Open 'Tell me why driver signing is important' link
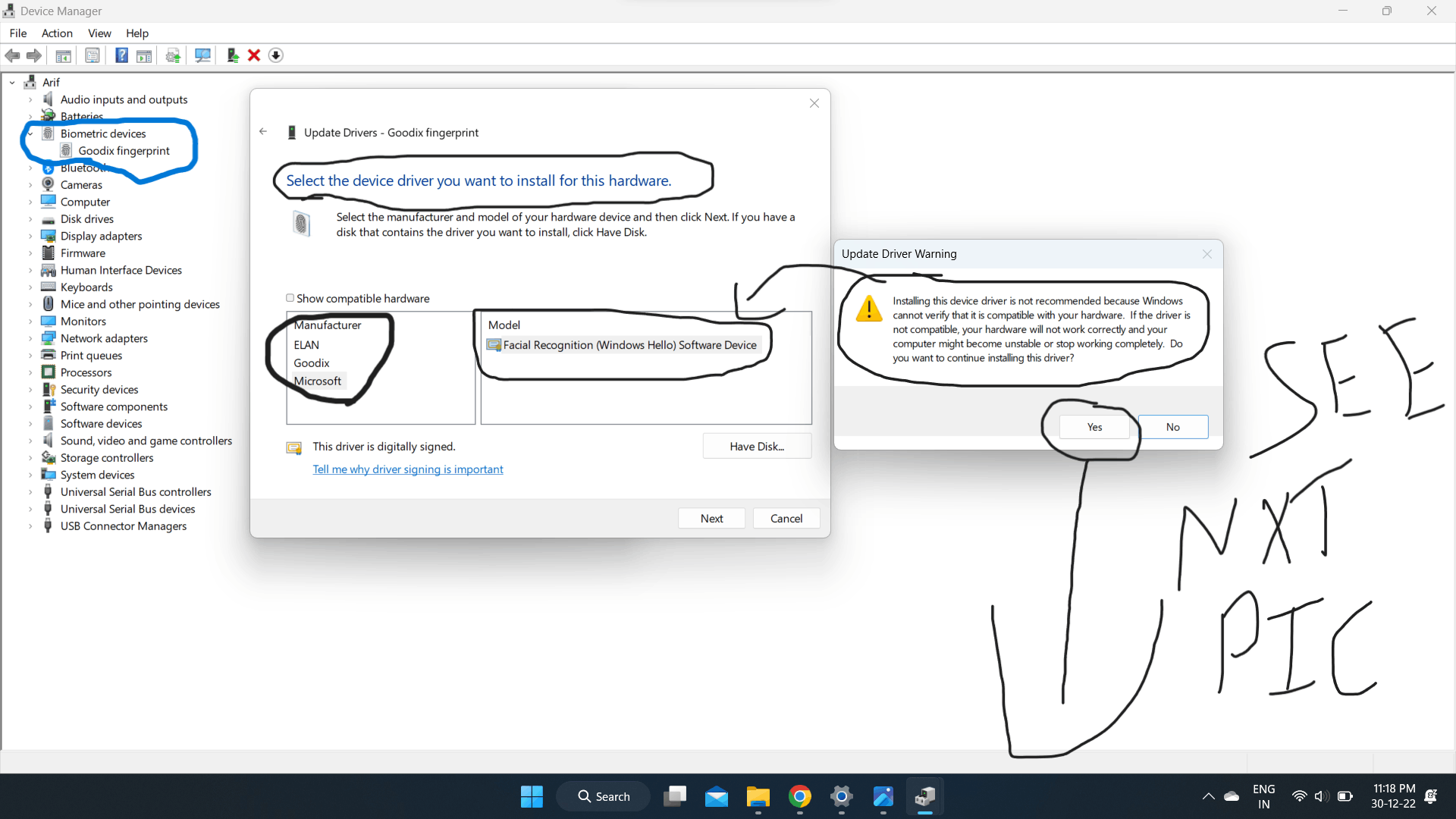Image resolution: width=1456 pixels, height=819 pixels. (408, 469)
